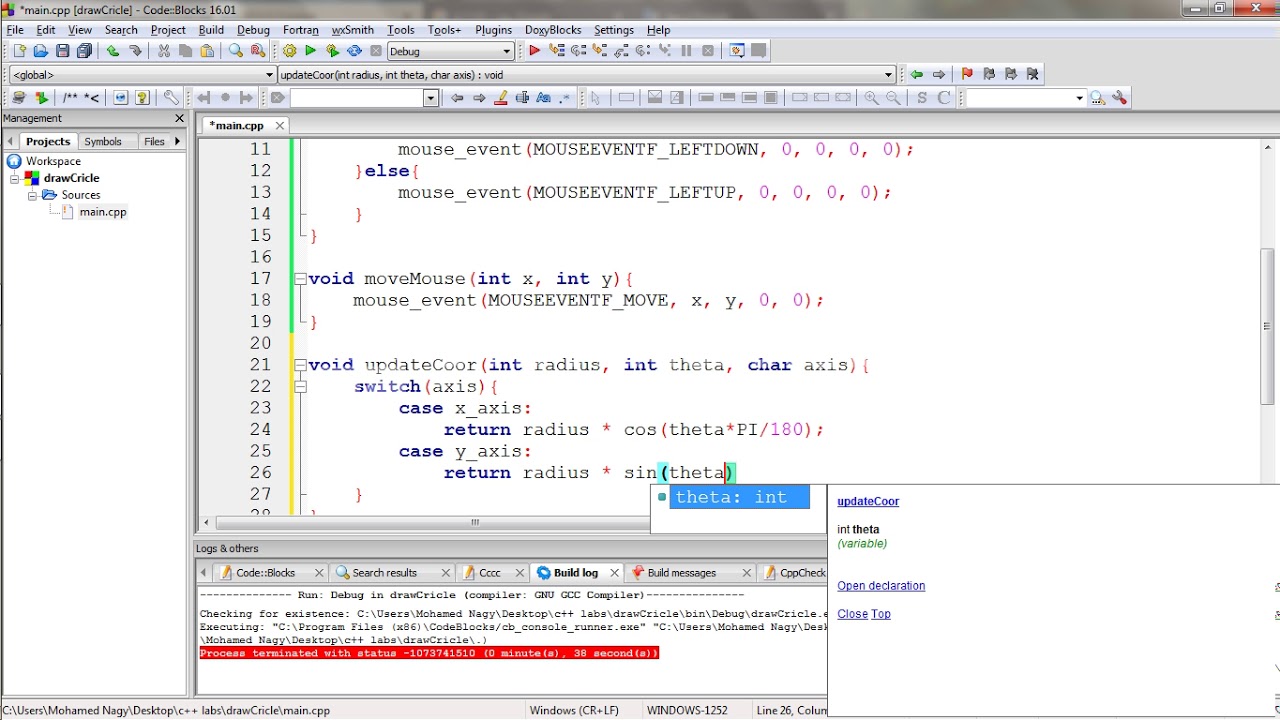Viewport: 1280px width, 720px height.
Task: Click the editor's vertical scrollbar thumb
Action: [1268, 326]
